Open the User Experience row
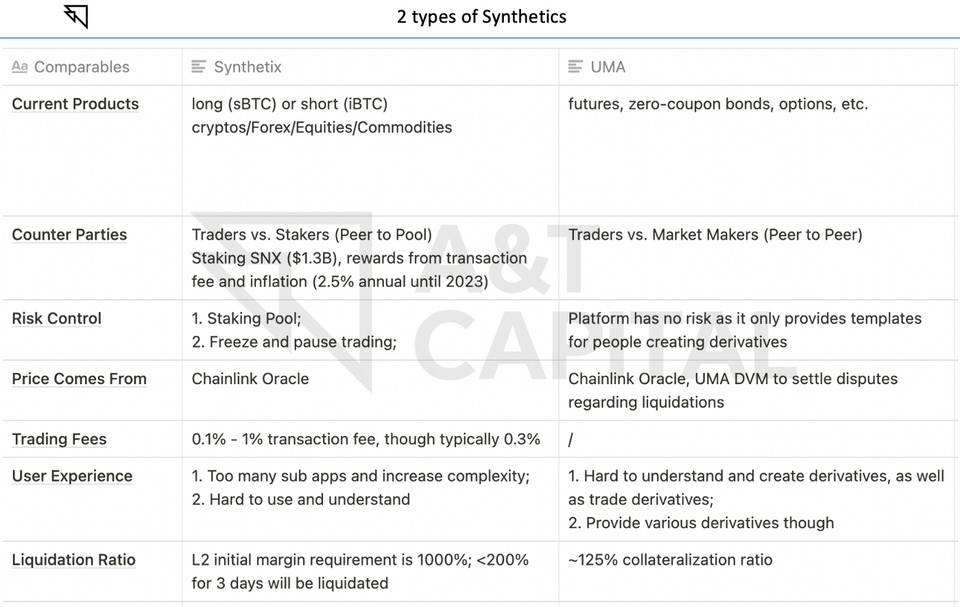The height and width of the screenshot is (607, 960). (x=72, y=476)
